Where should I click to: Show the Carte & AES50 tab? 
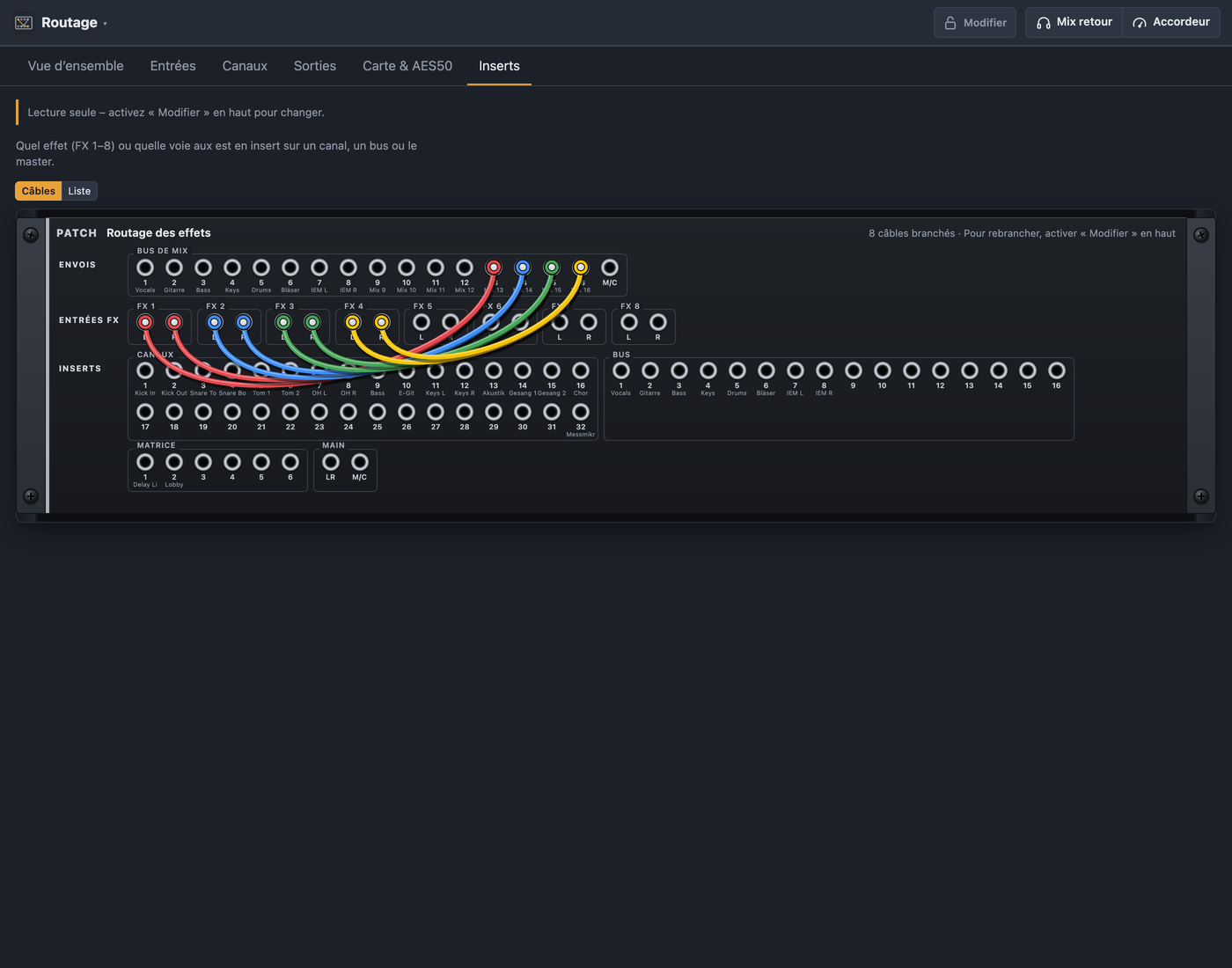[407, 66]
